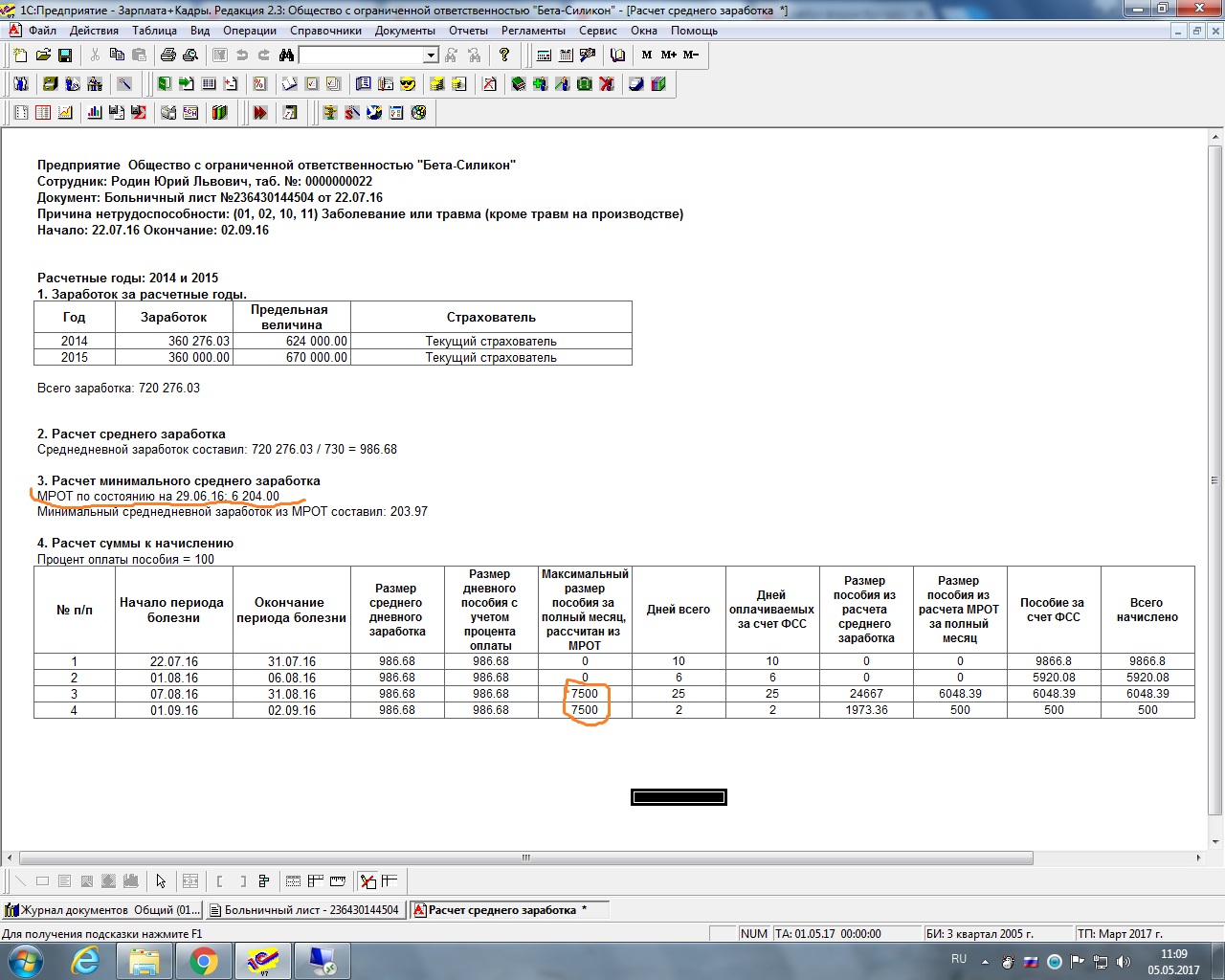Click into the toolbar search text field
Viewport: 1225px width, 980px height.
361,56
